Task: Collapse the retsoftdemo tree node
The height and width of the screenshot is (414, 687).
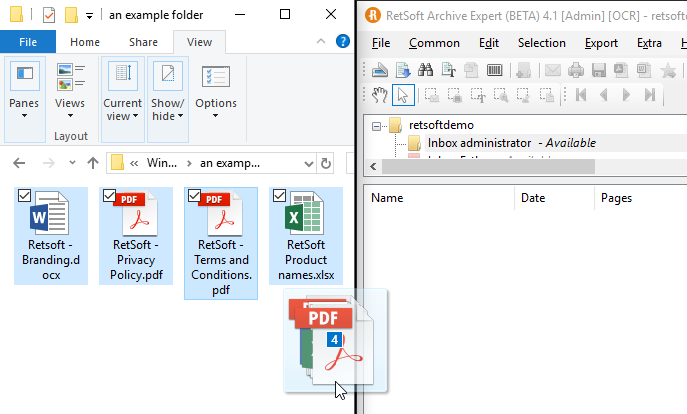Action: [x=376, y=126]
